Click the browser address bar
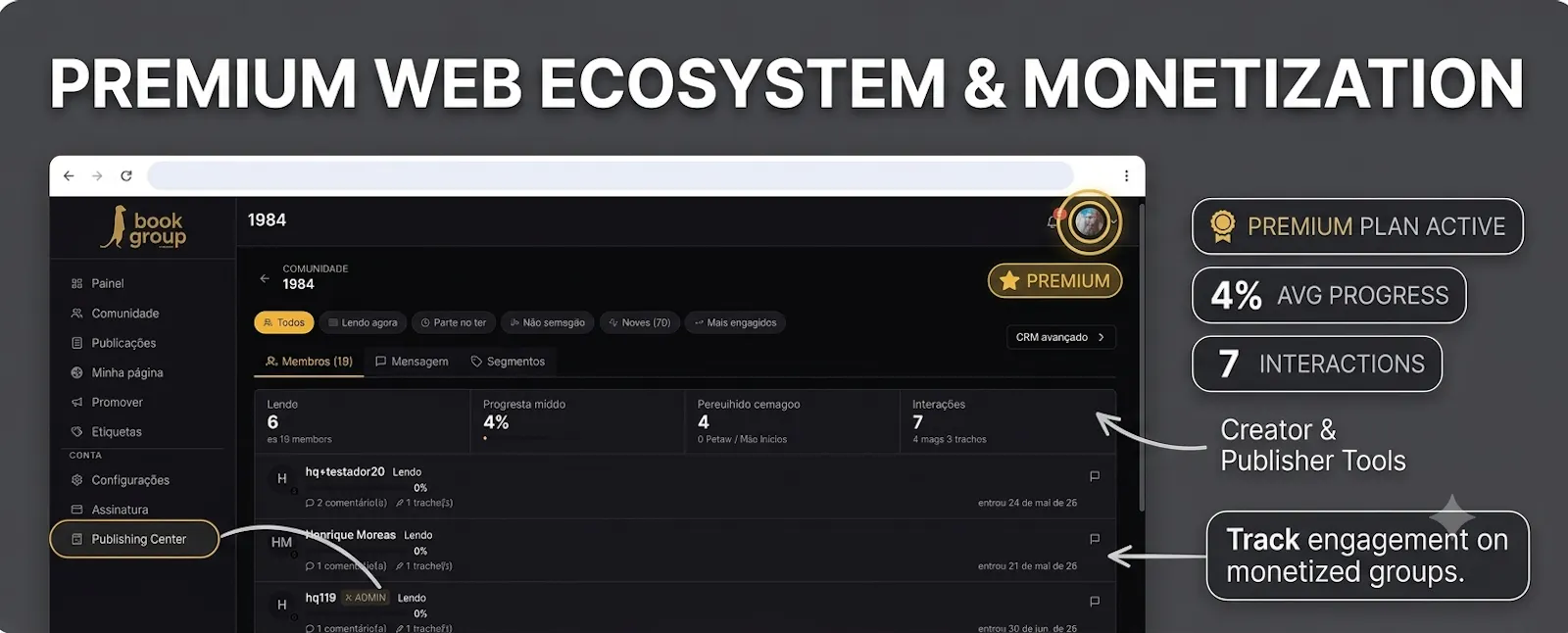The width and height of the screenshot is (1568, 633). click(610, 176)
